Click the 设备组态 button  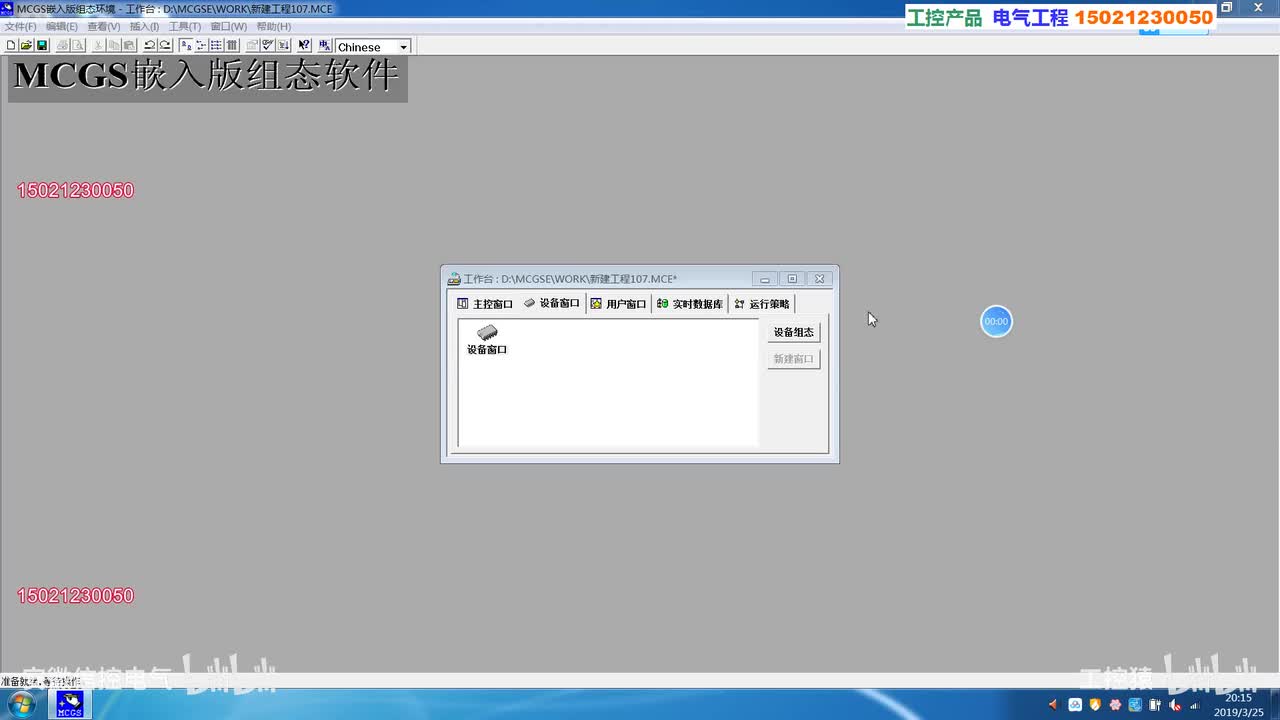coord(794,332)
